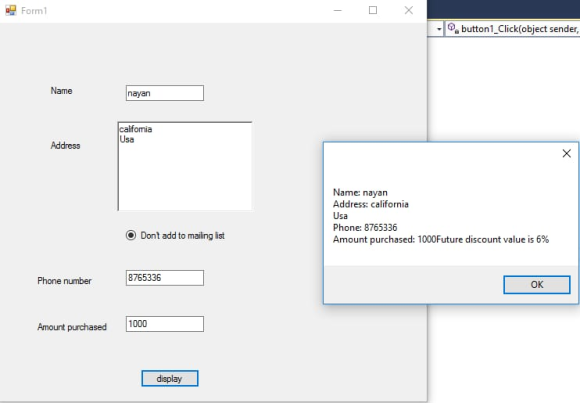Viewport: 580px width, 403px height.
Task: Click inside the Address multiline box
Action: pyautogui.click(x=185, y=166)
